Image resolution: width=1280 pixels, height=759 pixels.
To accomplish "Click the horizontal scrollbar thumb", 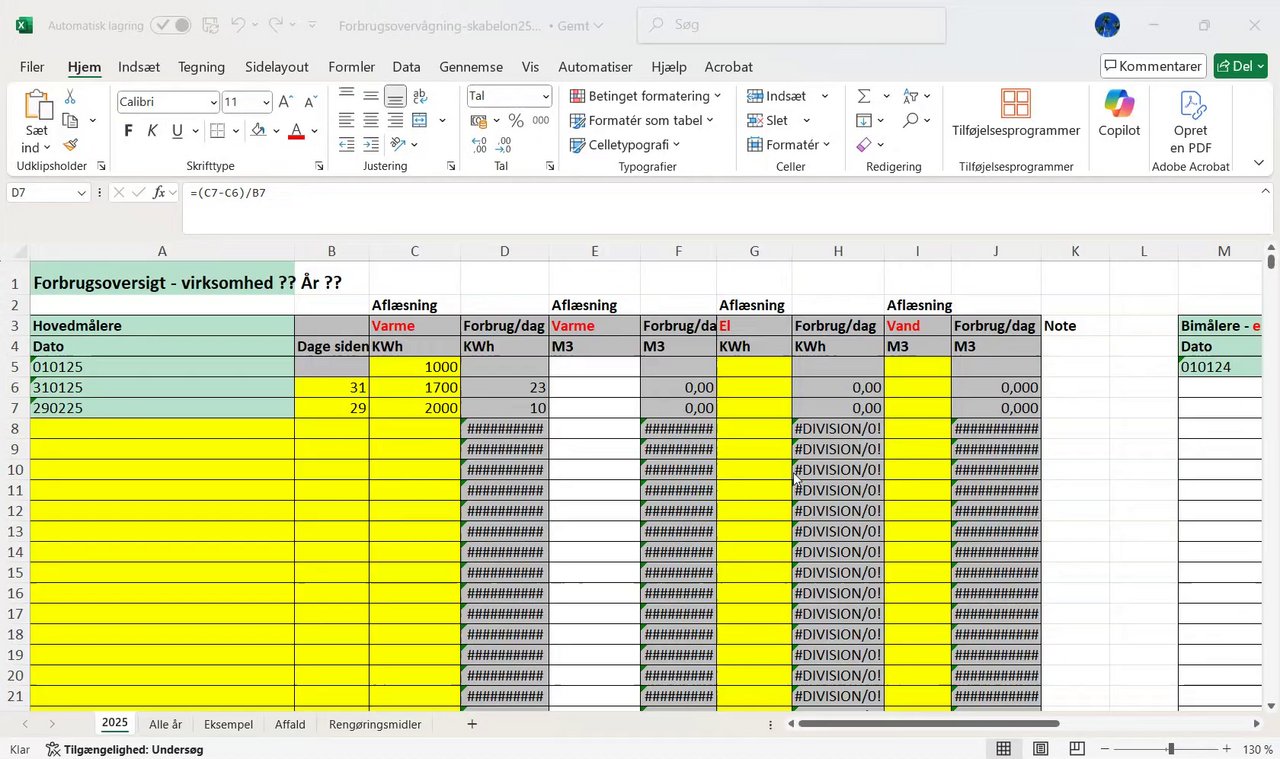I will click(929, 724).
